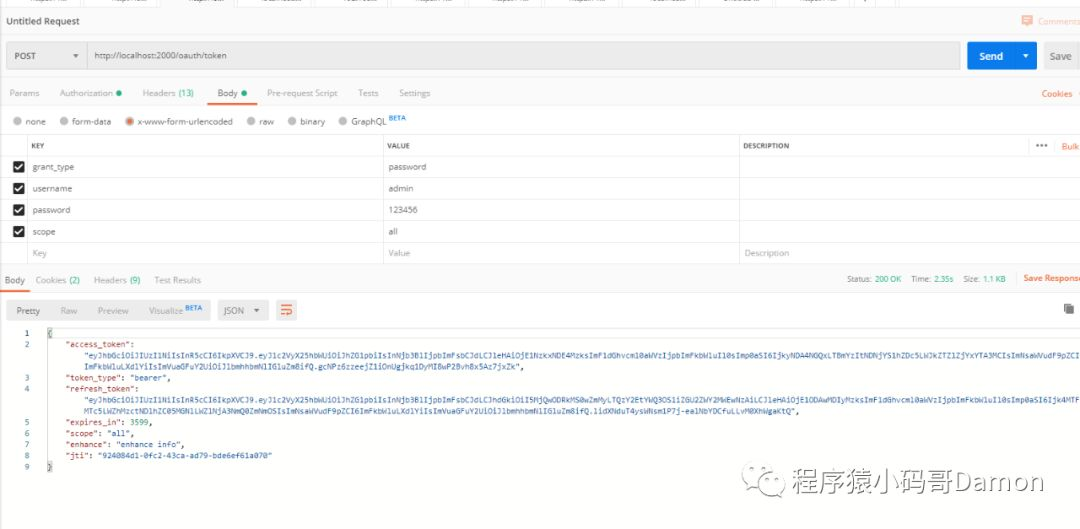Click the value cell containing 123456
Image resolution: width=1080 pixels, height=529 pixels.
tap(561, 210)
